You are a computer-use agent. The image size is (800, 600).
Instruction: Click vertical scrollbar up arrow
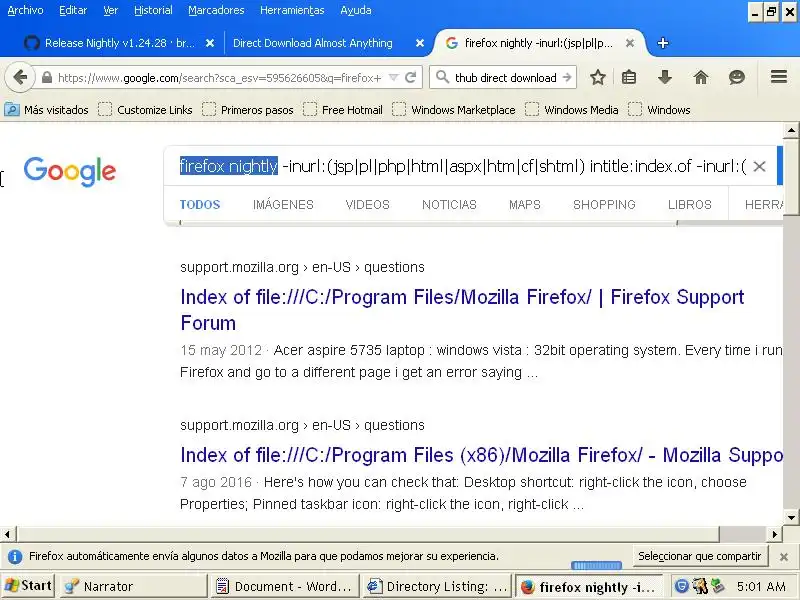[791, 131]
